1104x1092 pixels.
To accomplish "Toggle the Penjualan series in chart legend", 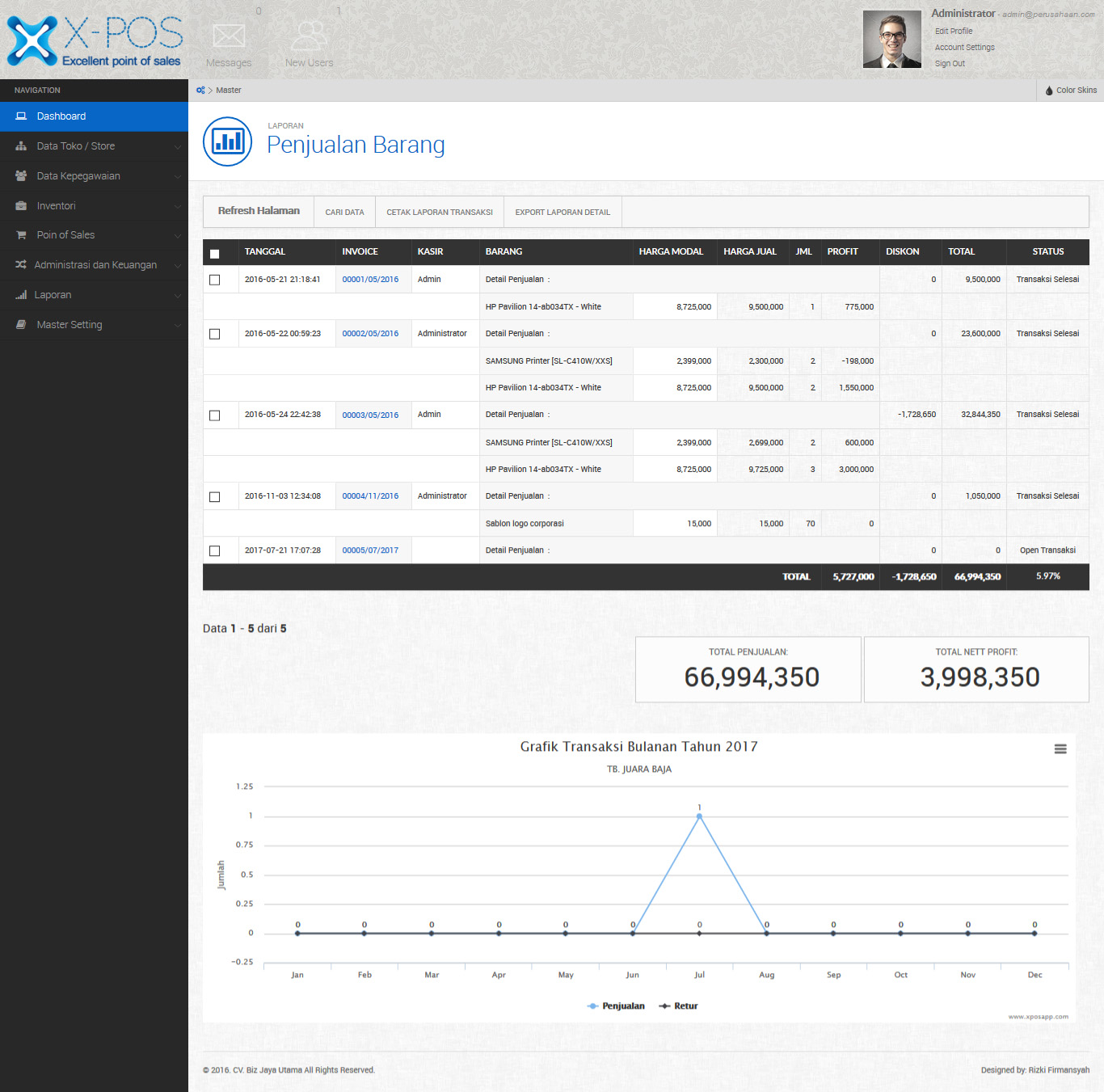I will point(616,1006).
